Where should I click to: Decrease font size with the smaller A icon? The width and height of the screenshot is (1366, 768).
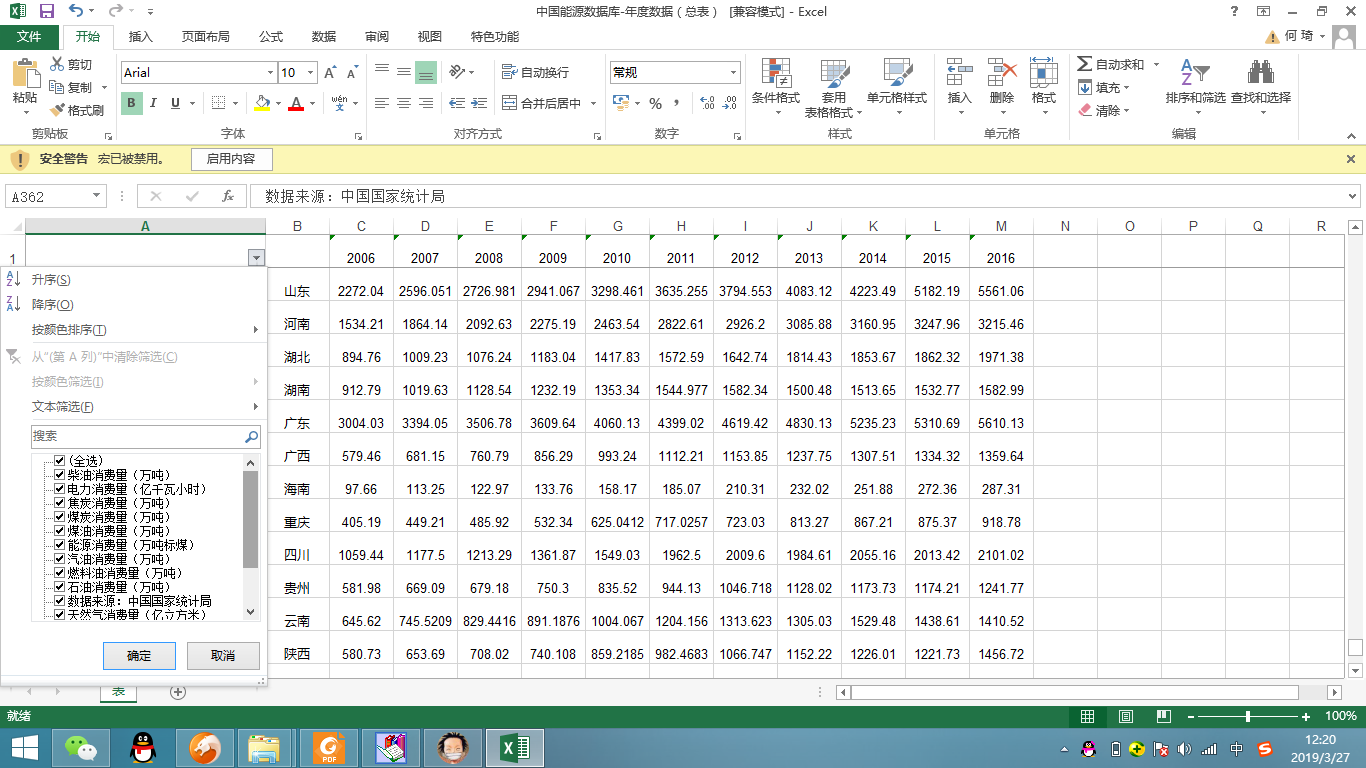tap(352, 73)
